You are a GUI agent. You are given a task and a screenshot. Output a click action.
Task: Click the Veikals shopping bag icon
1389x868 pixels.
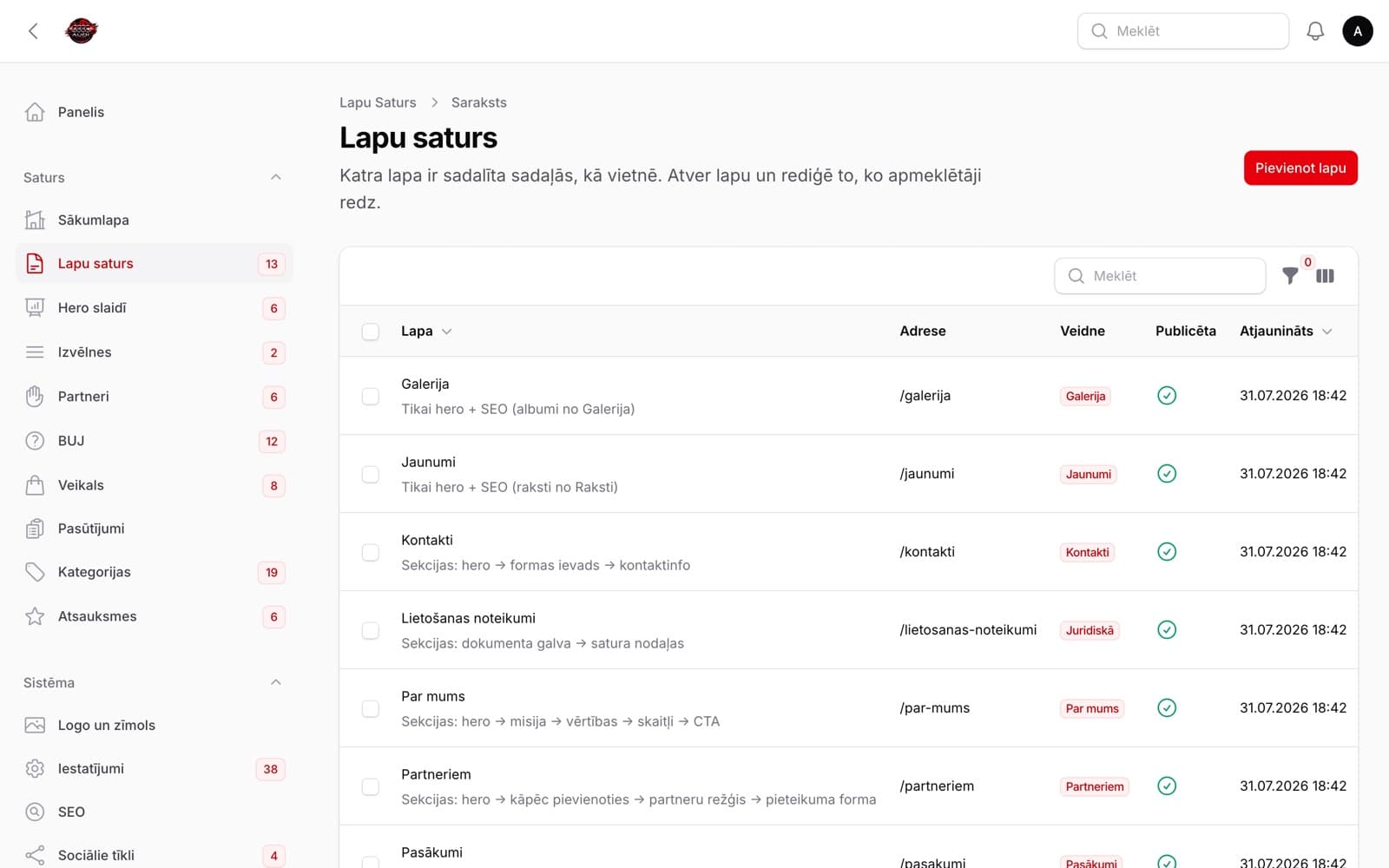click(35, 485)
